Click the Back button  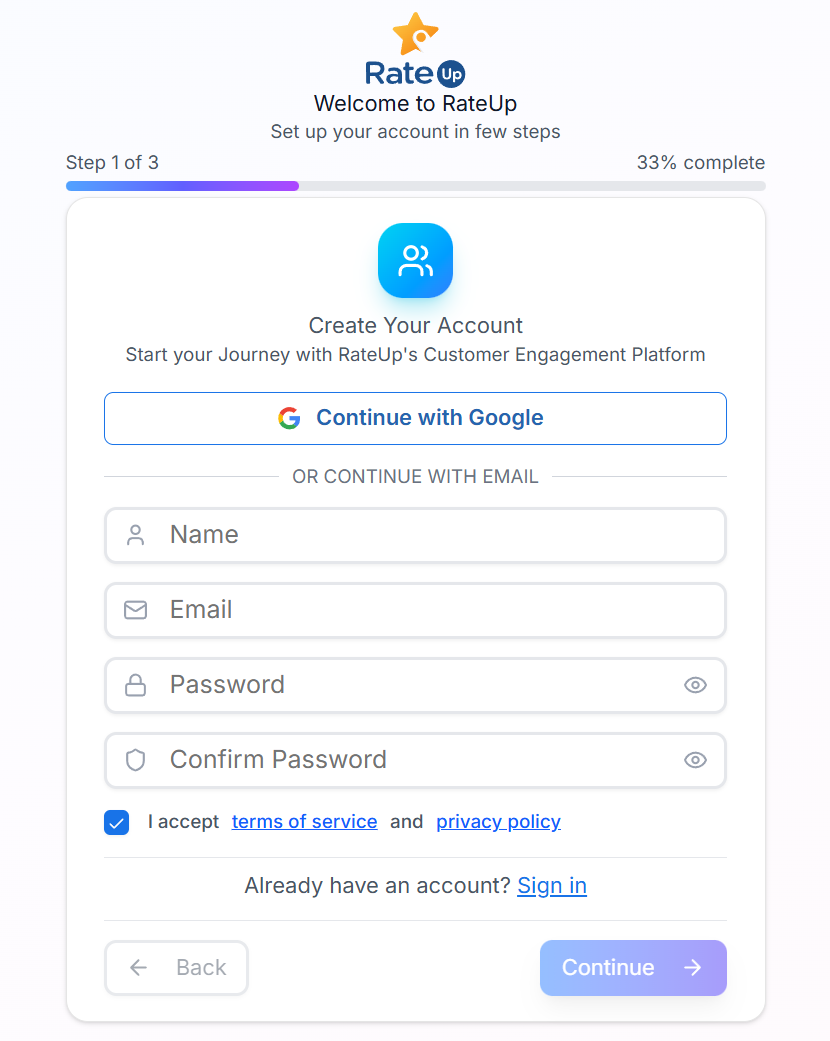[176, 967]
